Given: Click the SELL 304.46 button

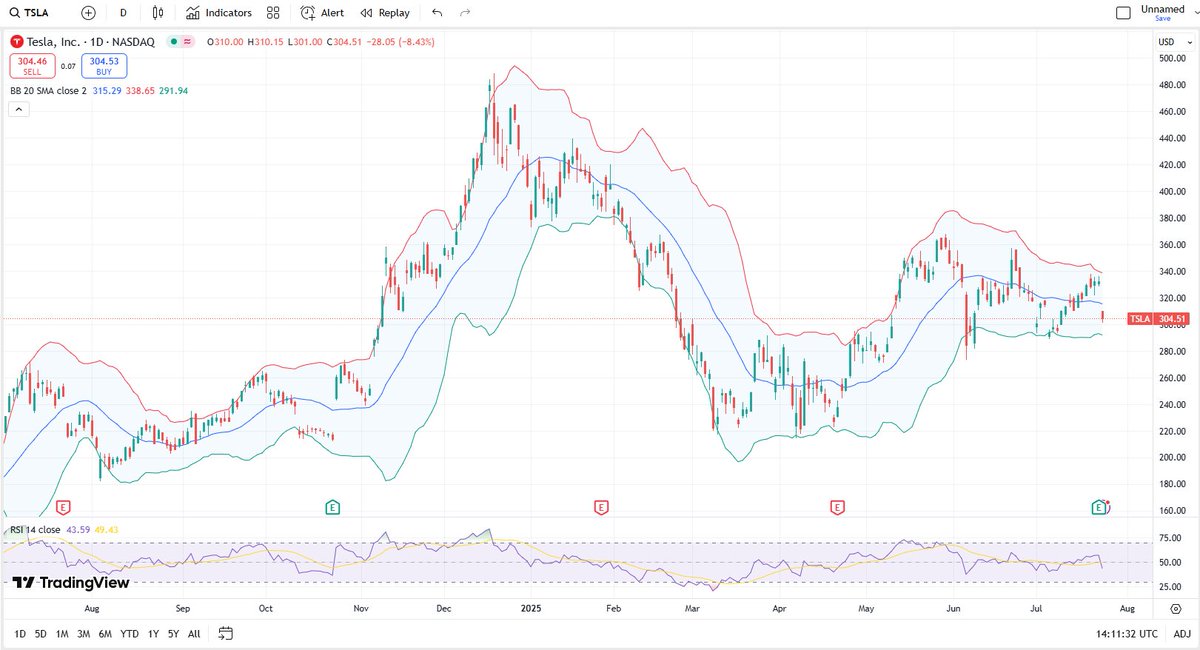Looking at the screenshot, I should pos(33,66).
